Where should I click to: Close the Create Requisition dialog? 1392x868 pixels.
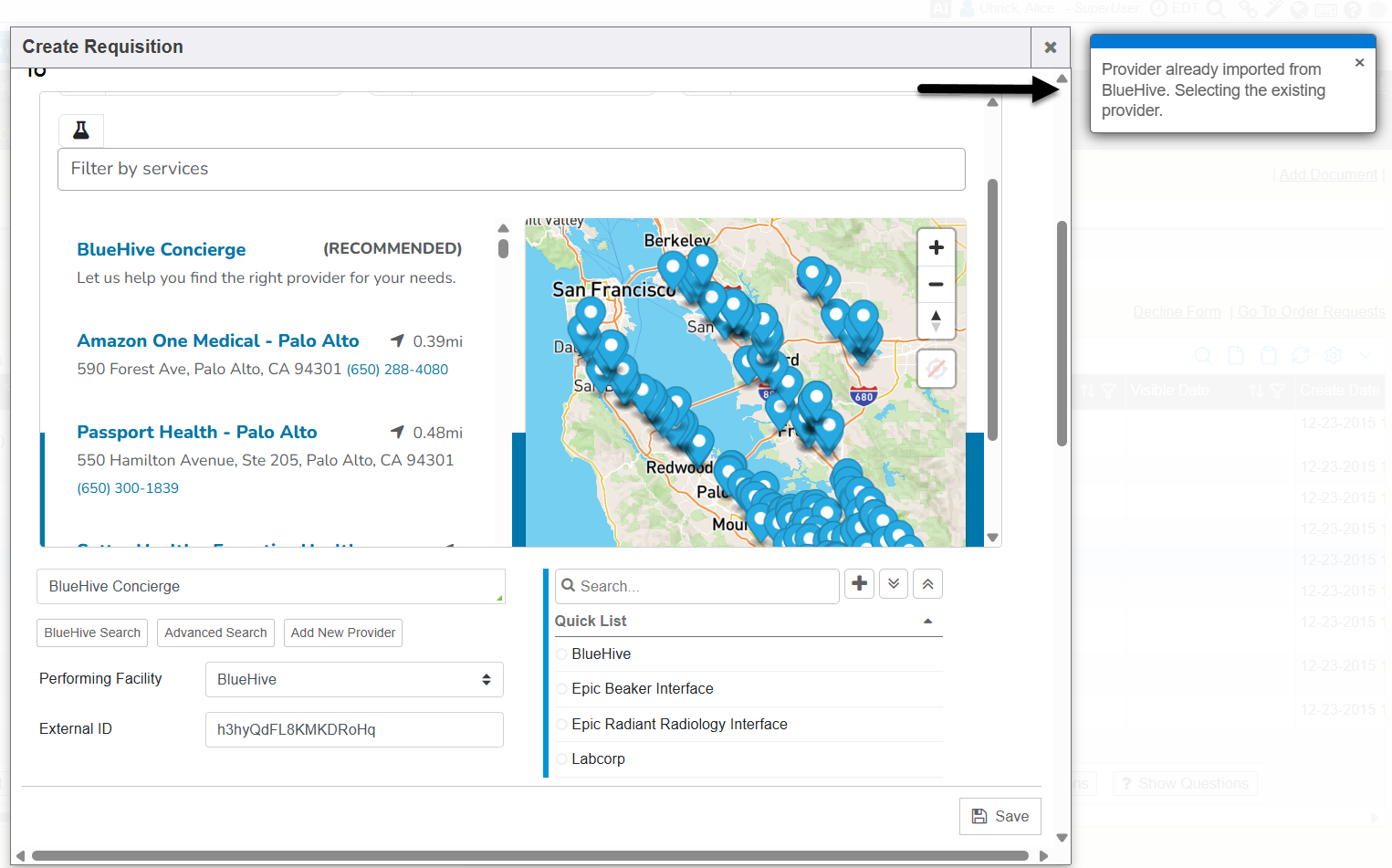pyautogui.click(x=1051, y=47)
